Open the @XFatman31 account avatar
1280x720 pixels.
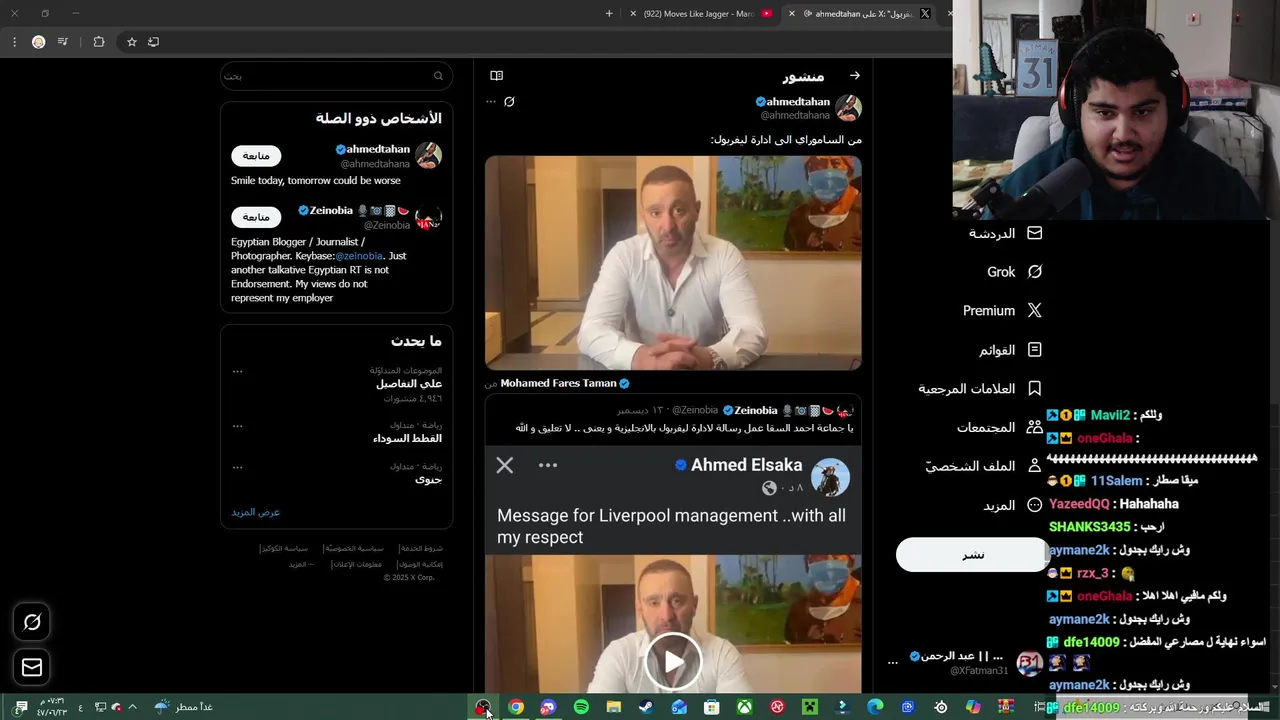(1029, 663)
